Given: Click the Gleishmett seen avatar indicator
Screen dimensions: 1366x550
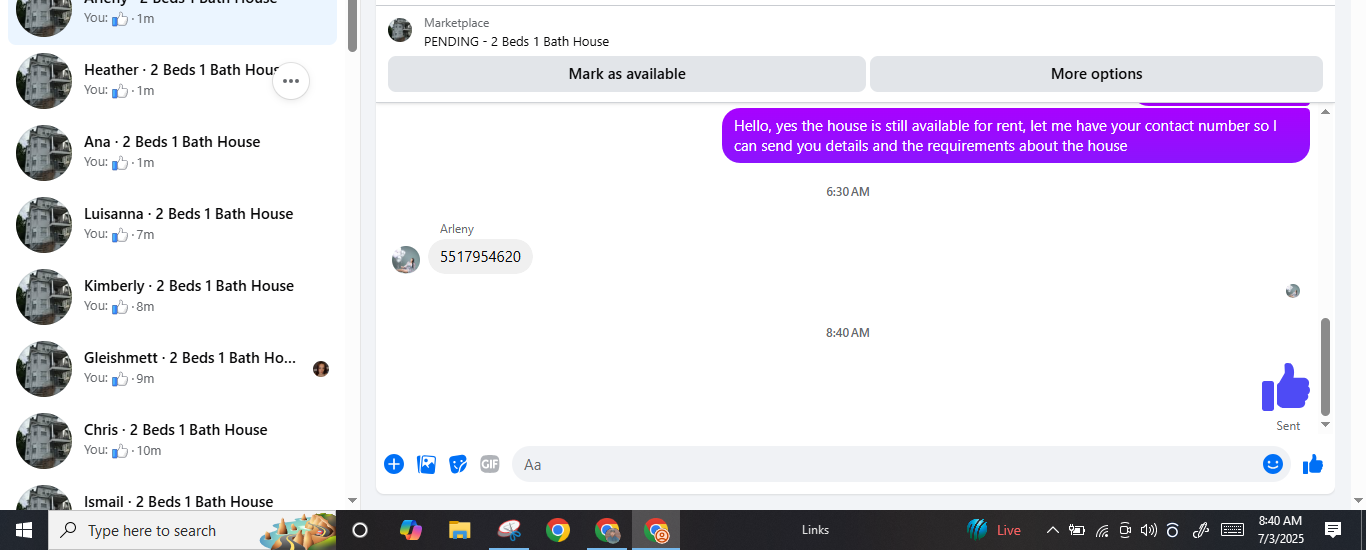Looking at the screenshot, I should (321, 369).
